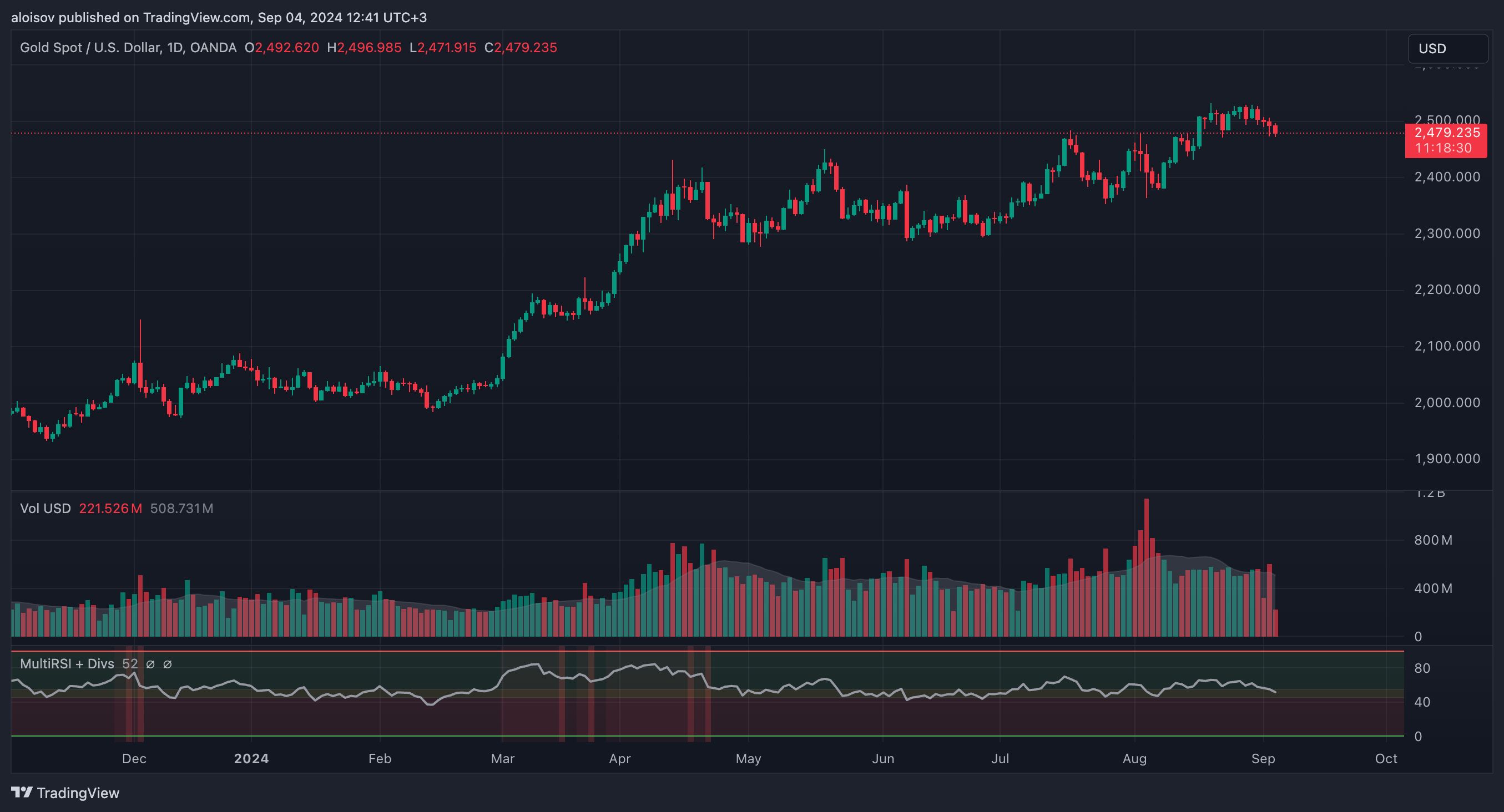This screenshot has height=812, width=1504.
Task: Open the USD currency selector
Action: coord(1447,48)
